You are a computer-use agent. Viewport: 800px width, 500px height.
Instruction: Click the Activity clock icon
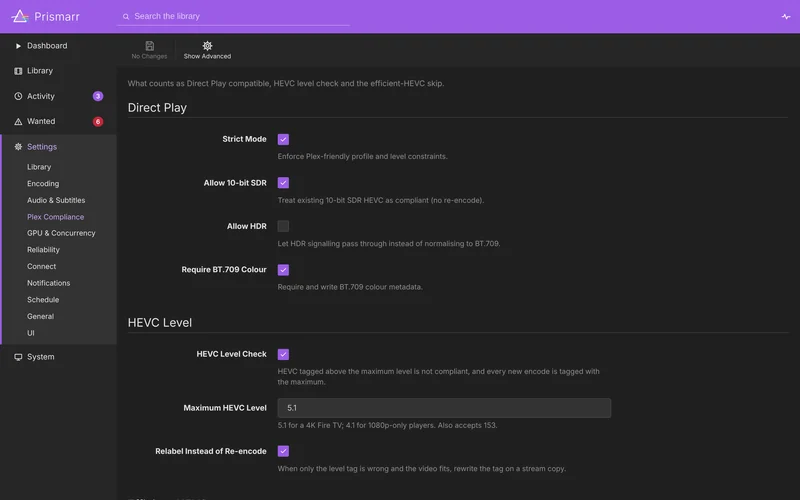pos(18,96)
